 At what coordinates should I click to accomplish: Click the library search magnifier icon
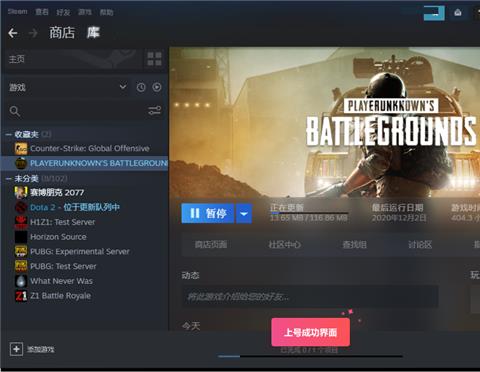tap(15, 111)
